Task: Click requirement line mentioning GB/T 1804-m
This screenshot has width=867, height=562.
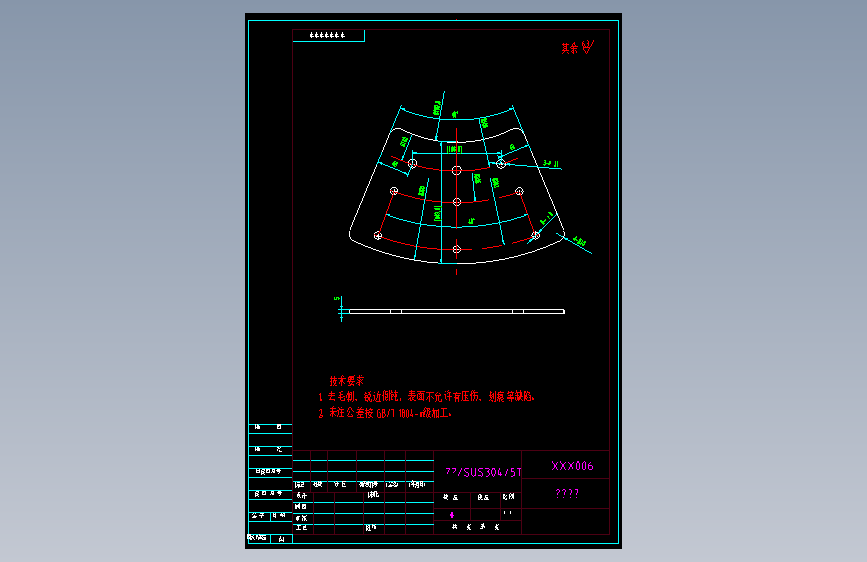Action: click(385, 413)
